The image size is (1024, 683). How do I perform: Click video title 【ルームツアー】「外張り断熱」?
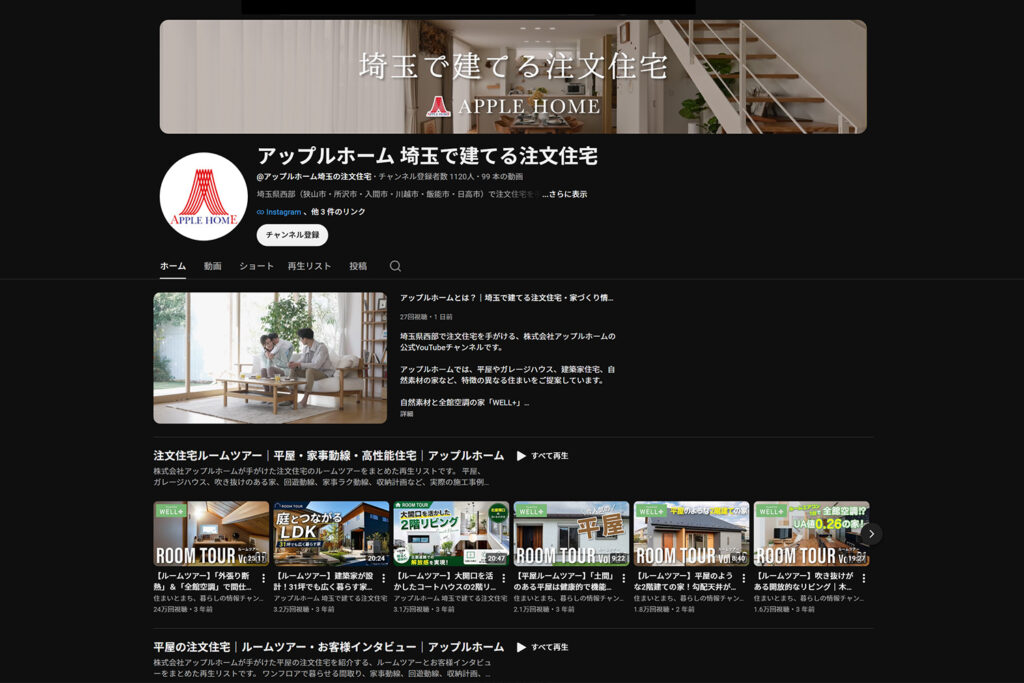203,581
